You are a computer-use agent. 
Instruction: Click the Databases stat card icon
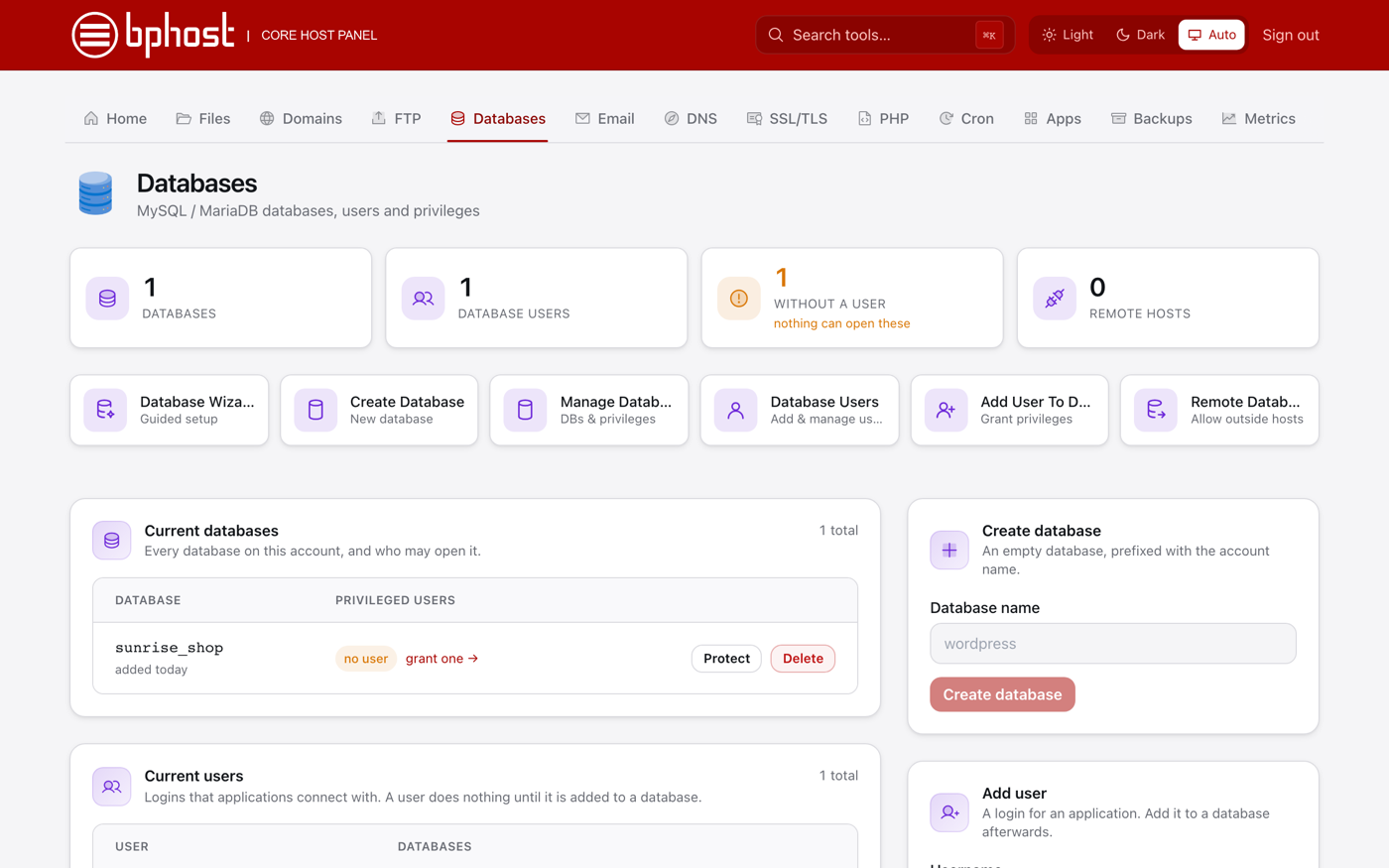pyautogui.click(x=107, y=298)
